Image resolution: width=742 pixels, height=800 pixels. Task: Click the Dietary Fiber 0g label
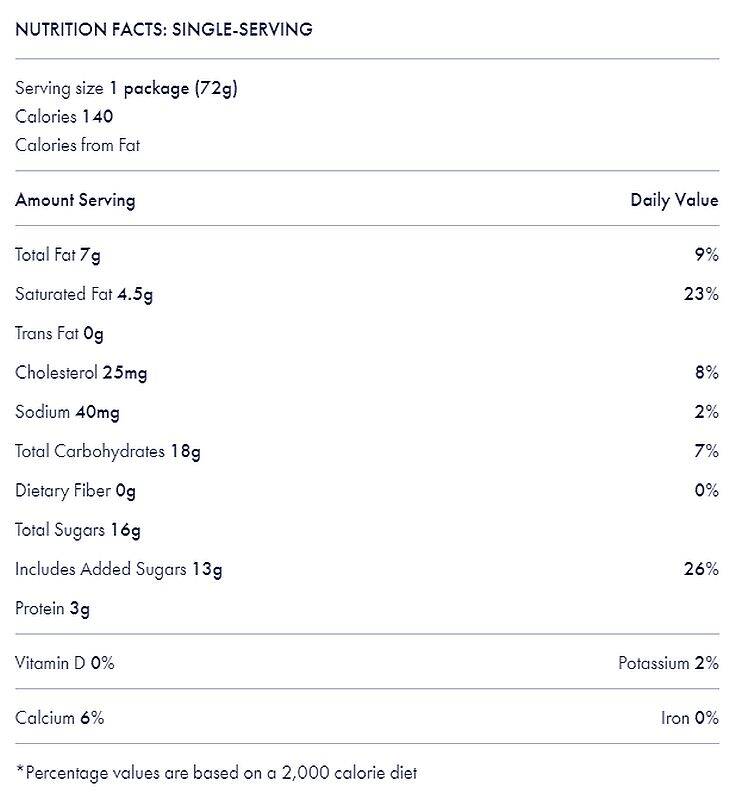75,490
